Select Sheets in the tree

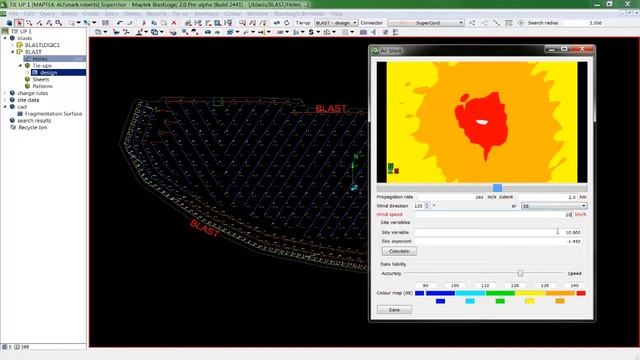41,80
